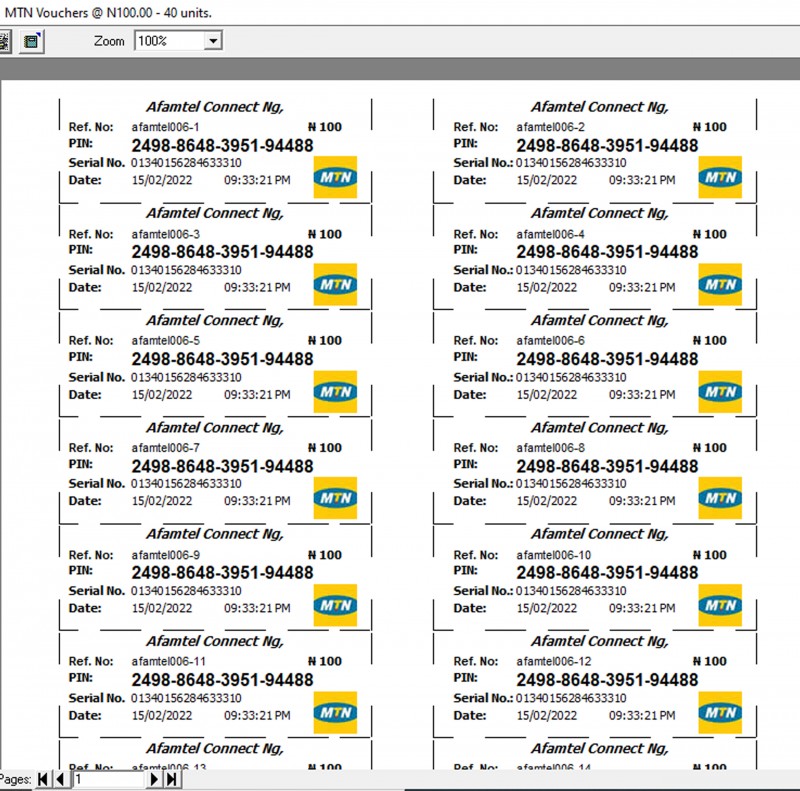The image size is (800, 791).
Task: Click the reference text afamtel006-7
Action: 165,448
